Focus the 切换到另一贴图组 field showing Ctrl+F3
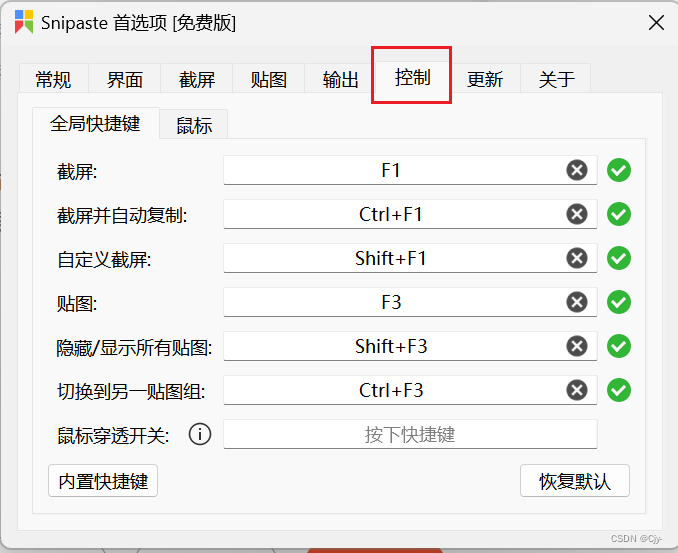The width and height of the screenshot is (678, 553). click(410, 390)
